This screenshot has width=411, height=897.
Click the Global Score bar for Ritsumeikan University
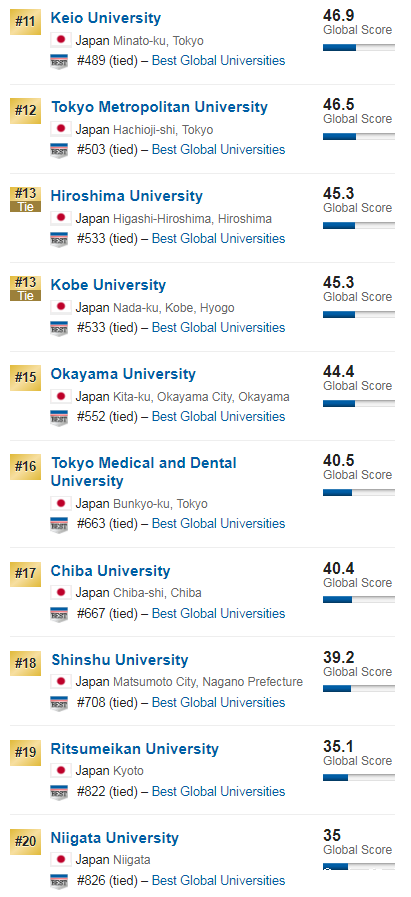(x=359, y=778)
